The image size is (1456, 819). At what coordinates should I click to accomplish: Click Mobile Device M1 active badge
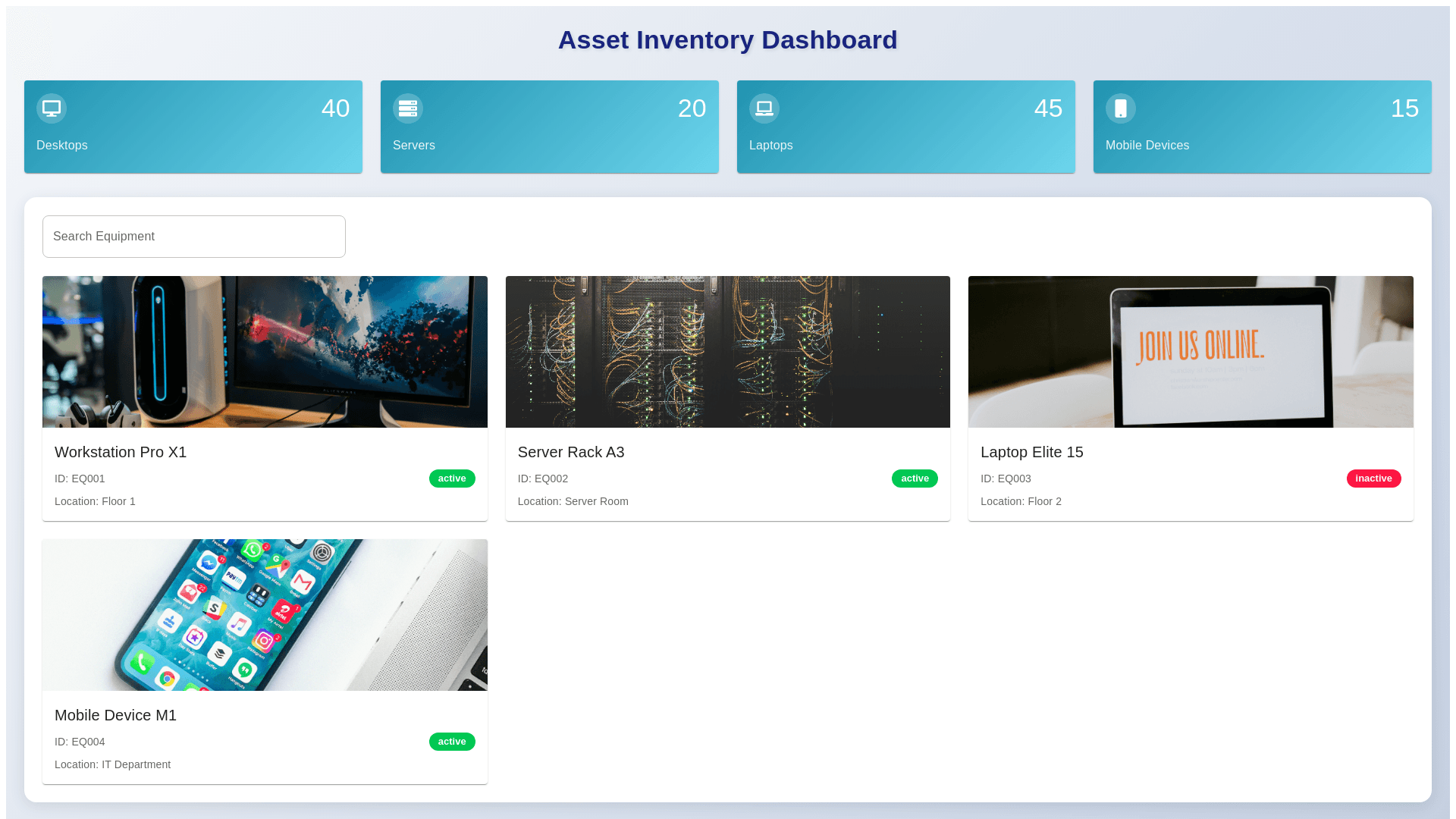[x=452, y=742]
